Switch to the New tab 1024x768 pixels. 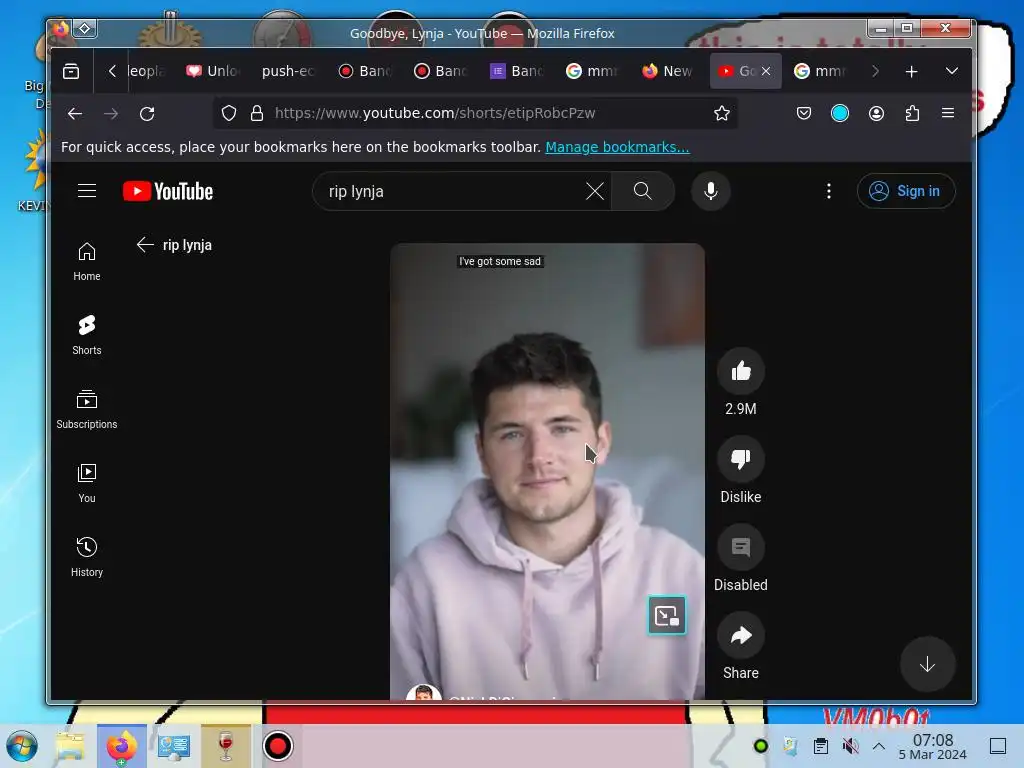tap(669, 71)
